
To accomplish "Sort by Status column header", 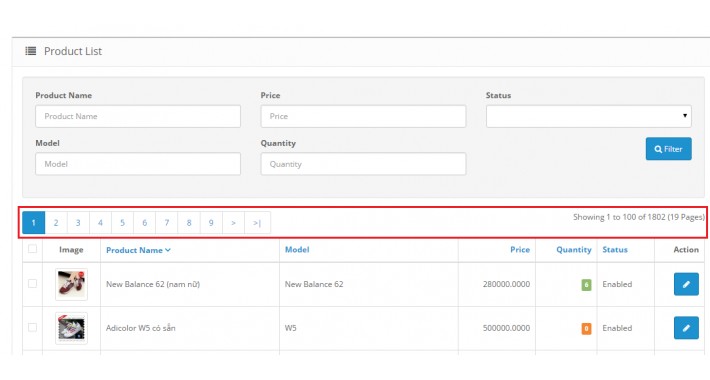I will pyautogui.click(x=615, y=250).
